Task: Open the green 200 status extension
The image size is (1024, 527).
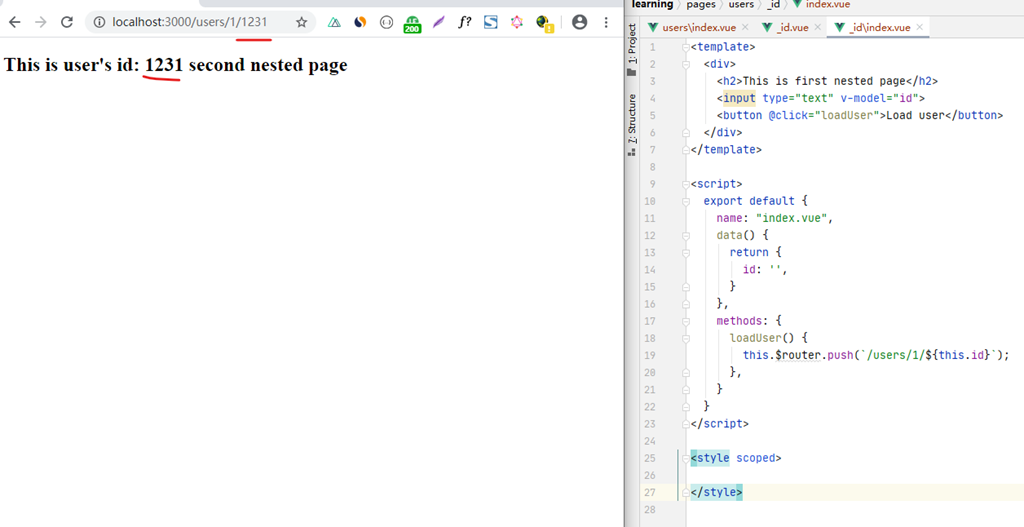Action: point(412,24)
